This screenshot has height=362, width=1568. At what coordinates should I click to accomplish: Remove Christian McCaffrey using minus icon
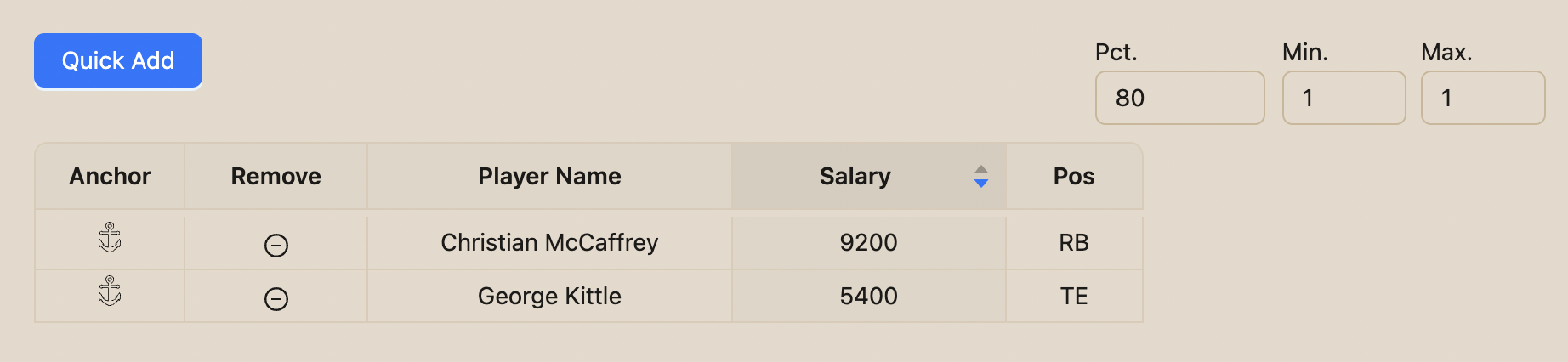tap(276, 246)
